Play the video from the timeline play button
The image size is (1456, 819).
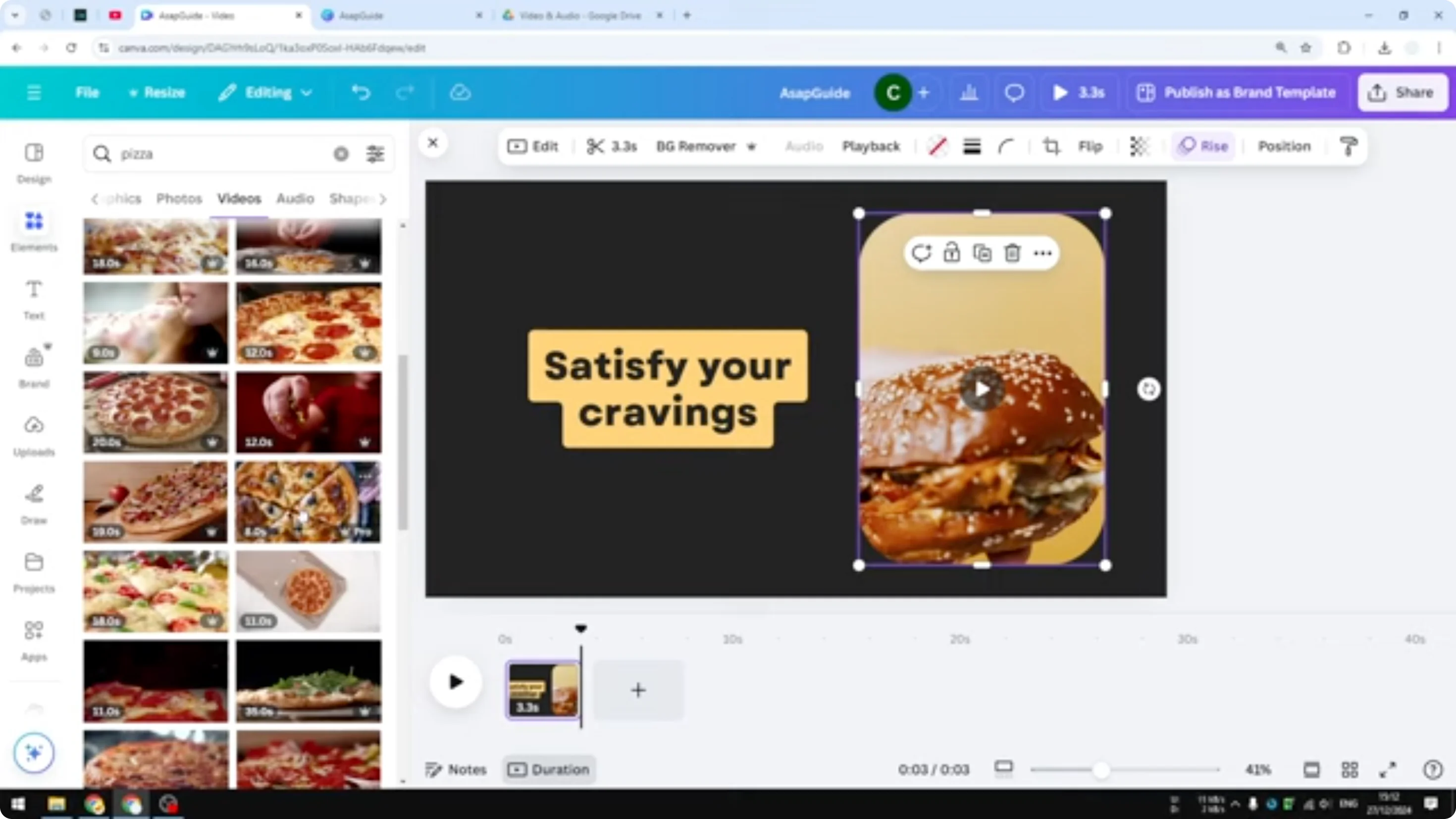coord(456,682)
